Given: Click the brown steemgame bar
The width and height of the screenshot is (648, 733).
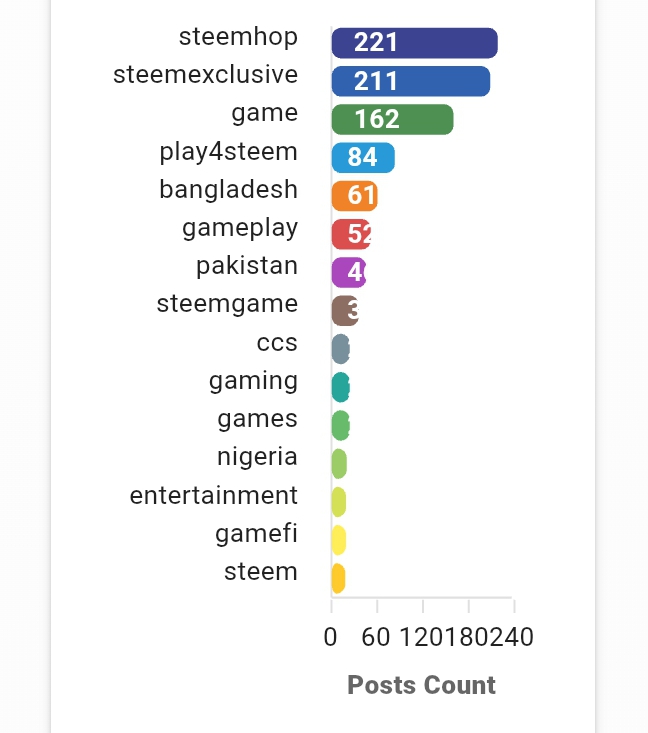Looking at the screenshot, I should (345, 310).
